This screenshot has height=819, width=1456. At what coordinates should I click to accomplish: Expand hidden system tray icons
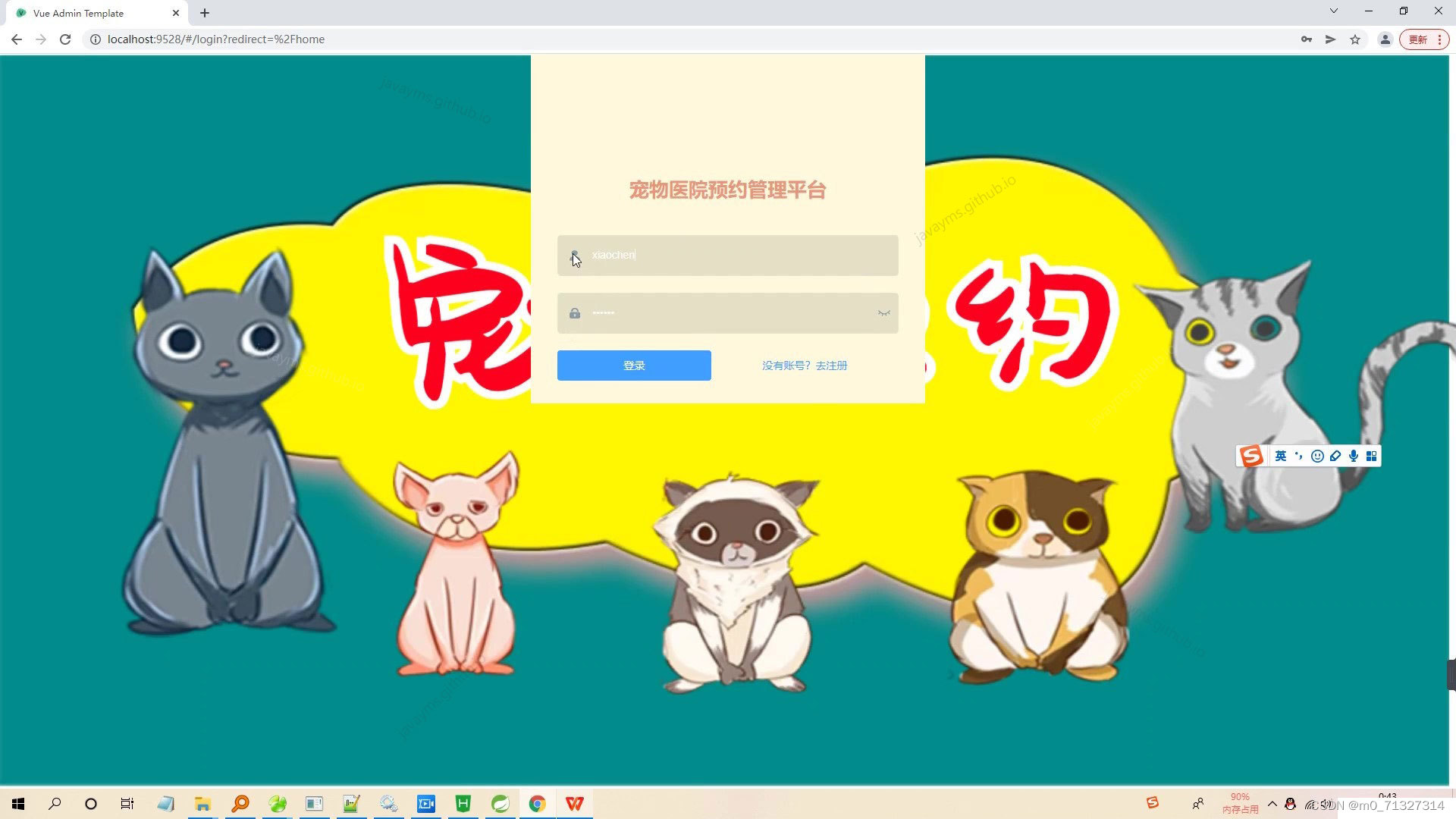click(1272, 804)
